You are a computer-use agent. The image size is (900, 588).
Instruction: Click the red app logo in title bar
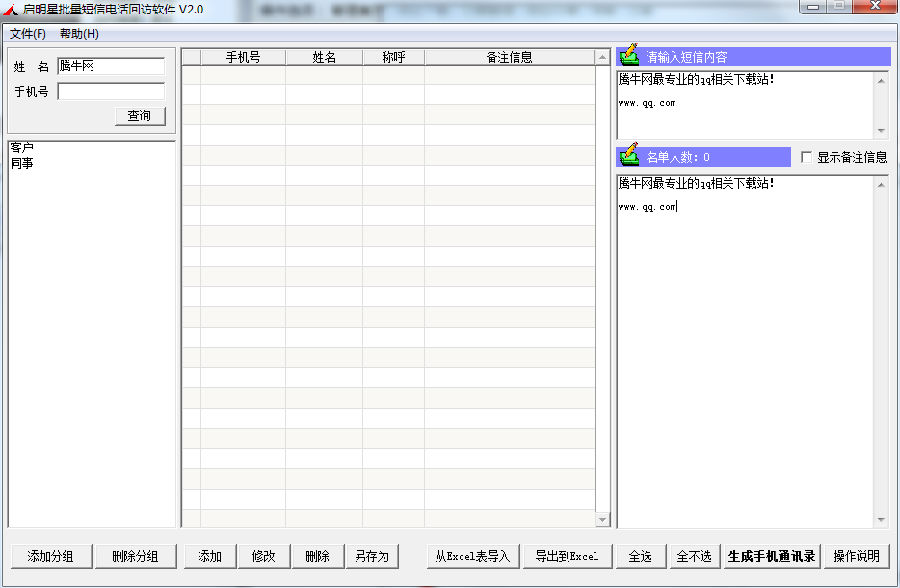pyautogui.click(x=10, y=9)
